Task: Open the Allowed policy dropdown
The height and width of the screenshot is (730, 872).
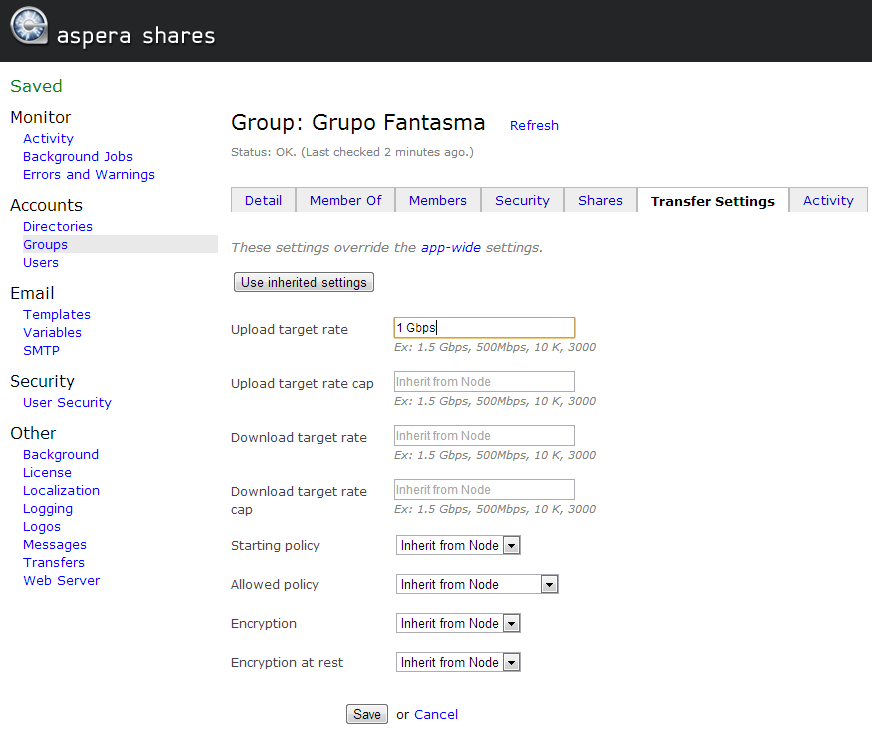Action: [x=477, y=584]
